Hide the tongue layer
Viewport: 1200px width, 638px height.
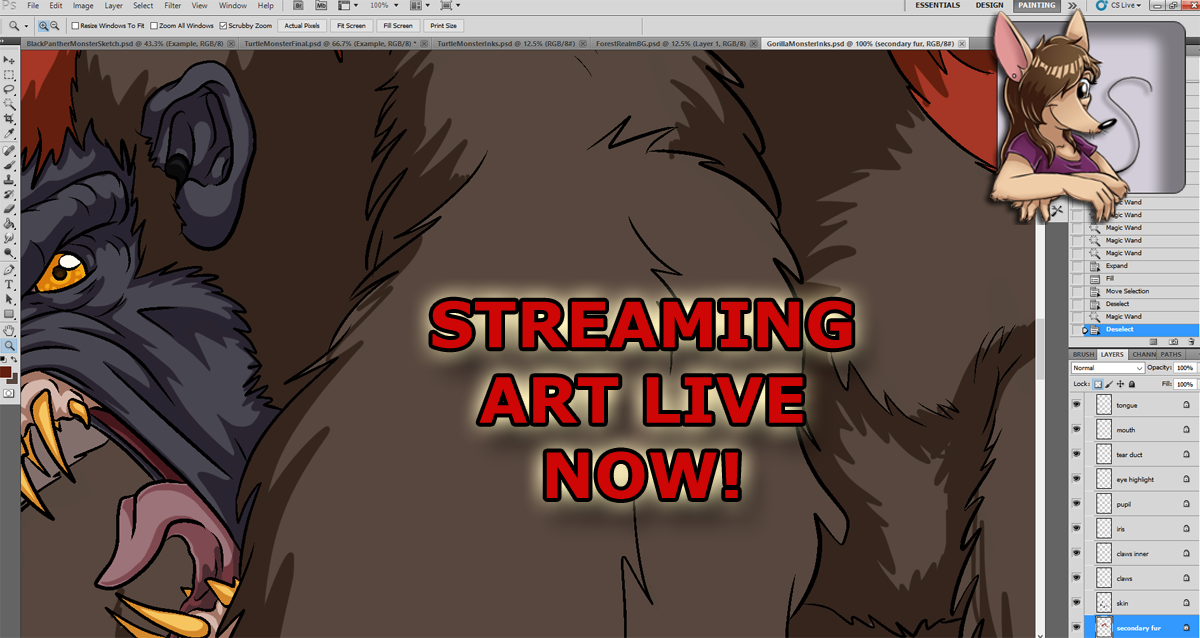pyautogui.click(x=1077, y=405)
